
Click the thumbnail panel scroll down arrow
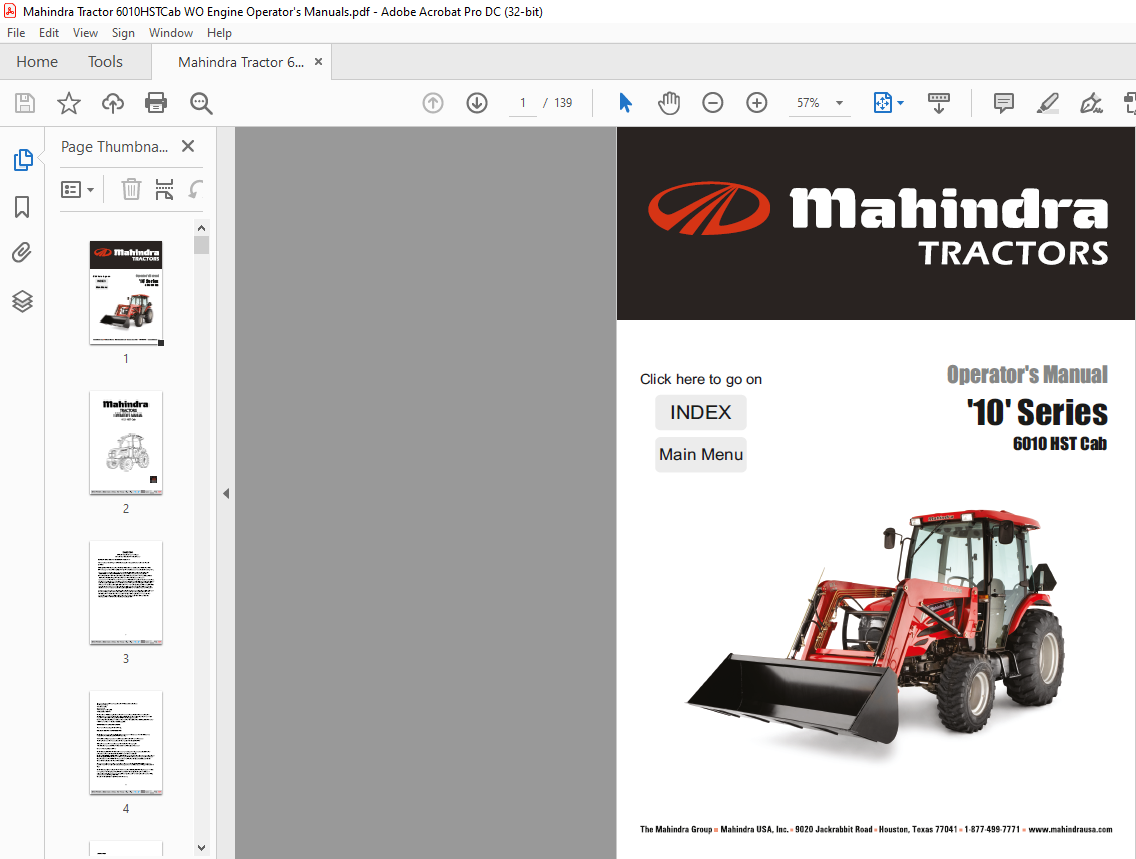click(201, 847)
